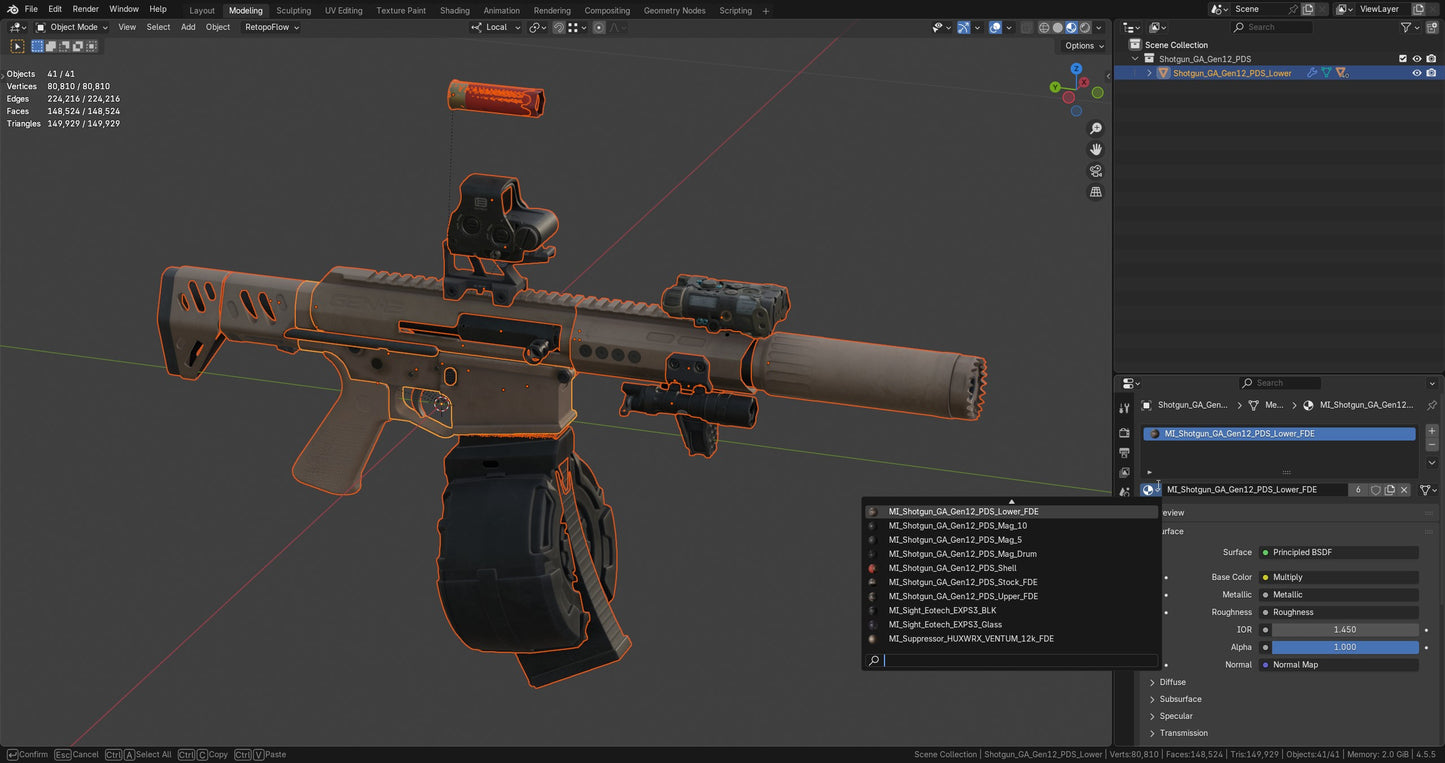Image resolution: width=1445 pixels, height=763 pixels.
Task: Click the material list plus button to add a slot
Action: tap(1432, 430)
